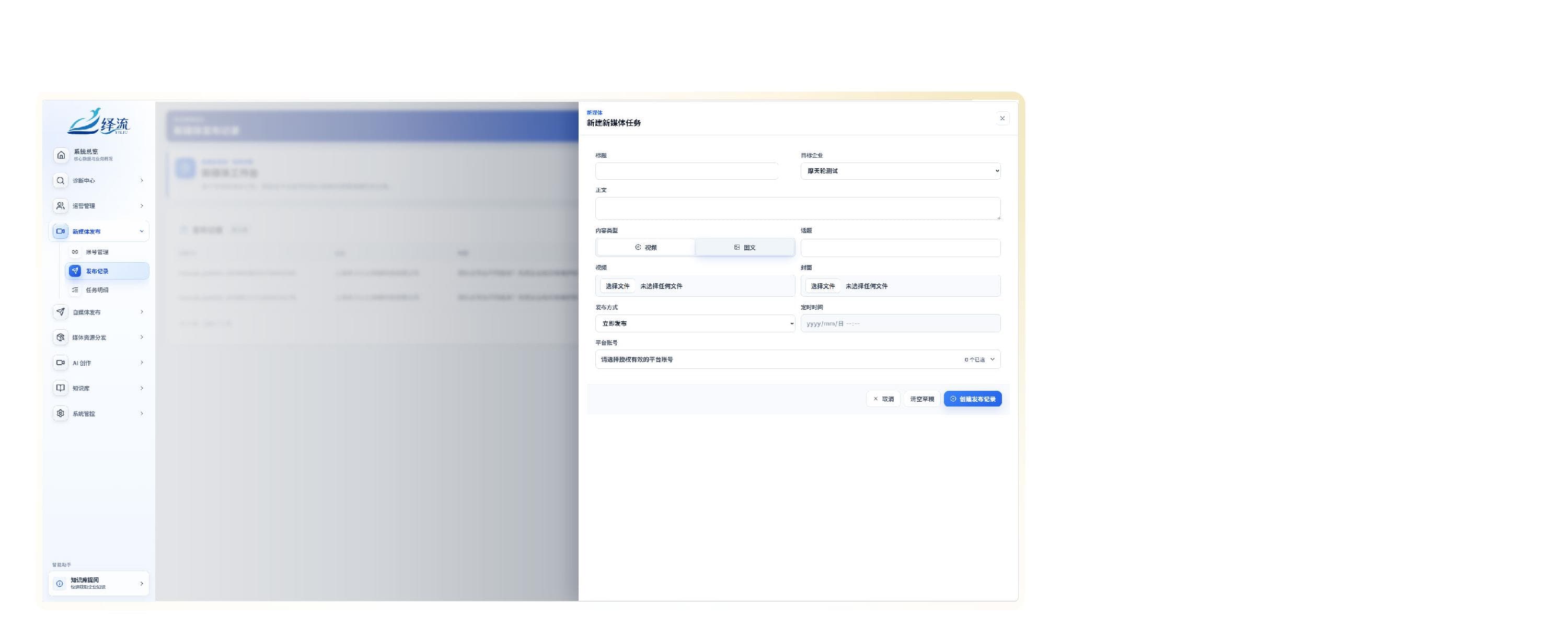Open the 目标企业 dropdown showing 摩天轮测试
This screenshot has width=1568, height=627.
[x=900, y=171]
